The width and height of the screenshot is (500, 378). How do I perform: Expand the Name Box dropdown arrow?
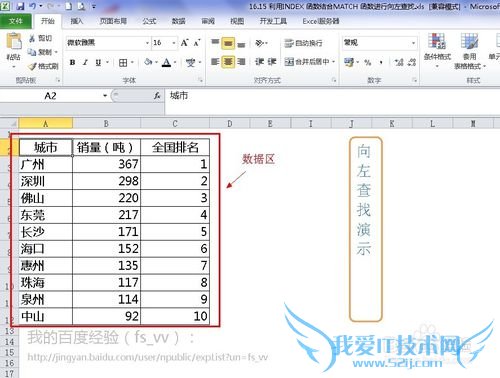pyautogui.click(x=105, y=96)
